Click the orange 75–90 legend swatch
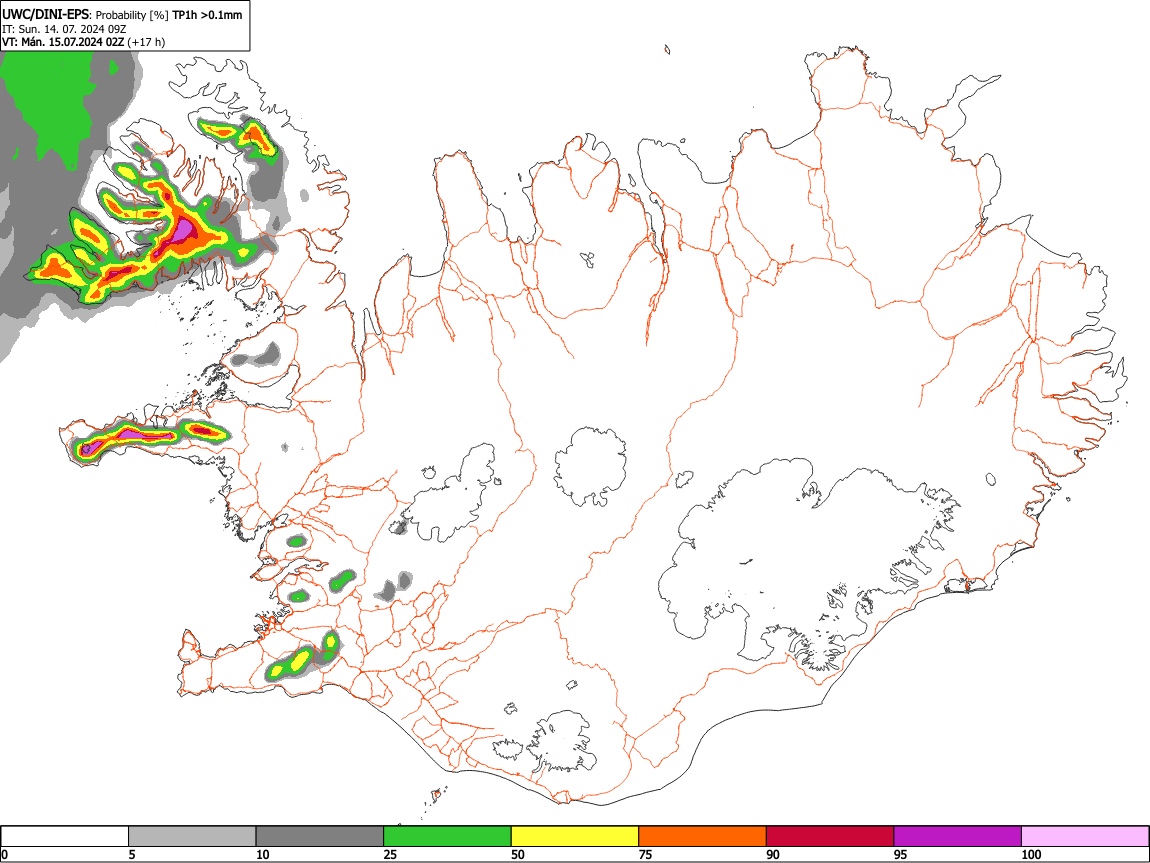 [x=703, y=837]
